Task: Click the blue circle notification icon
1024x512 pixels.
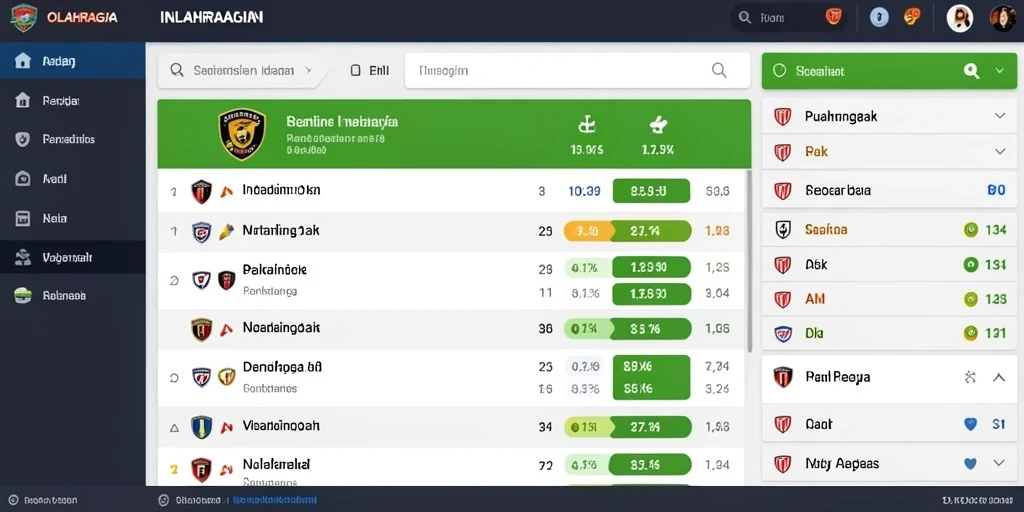Action: click(879, 17)
